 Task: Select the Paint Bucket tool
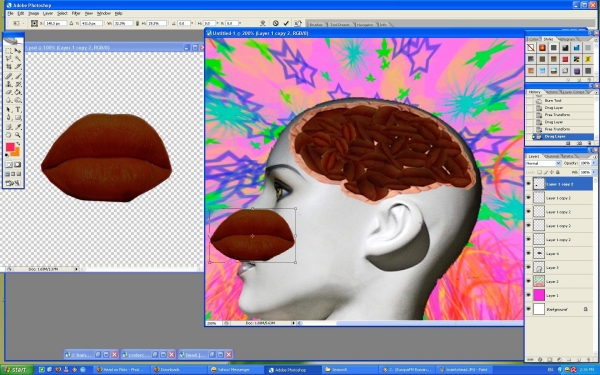coord(18,92)
